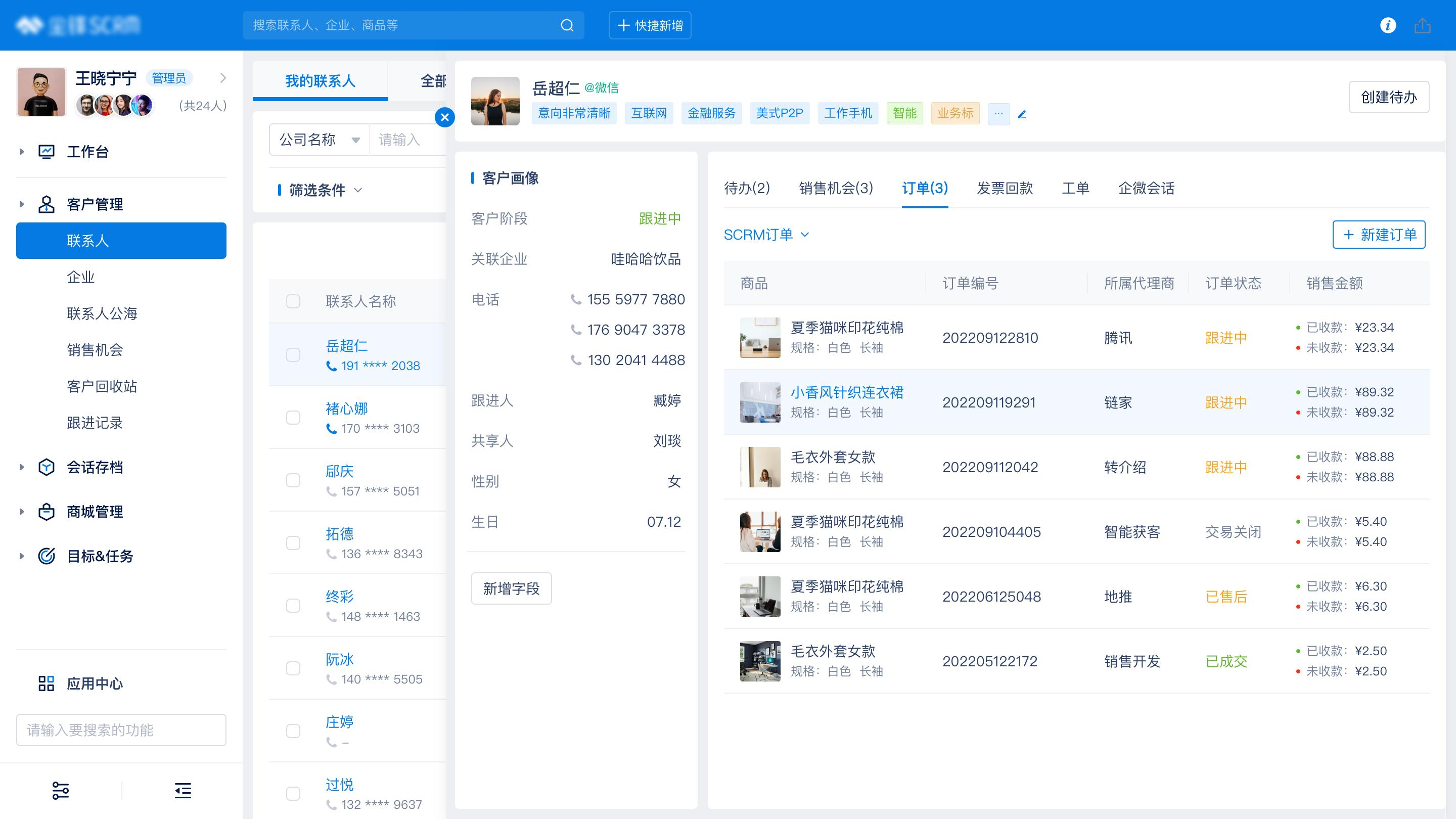
Task: Open the 公司名称 filter dropdown
Action: pyautogui.click(x=319, y=140)
